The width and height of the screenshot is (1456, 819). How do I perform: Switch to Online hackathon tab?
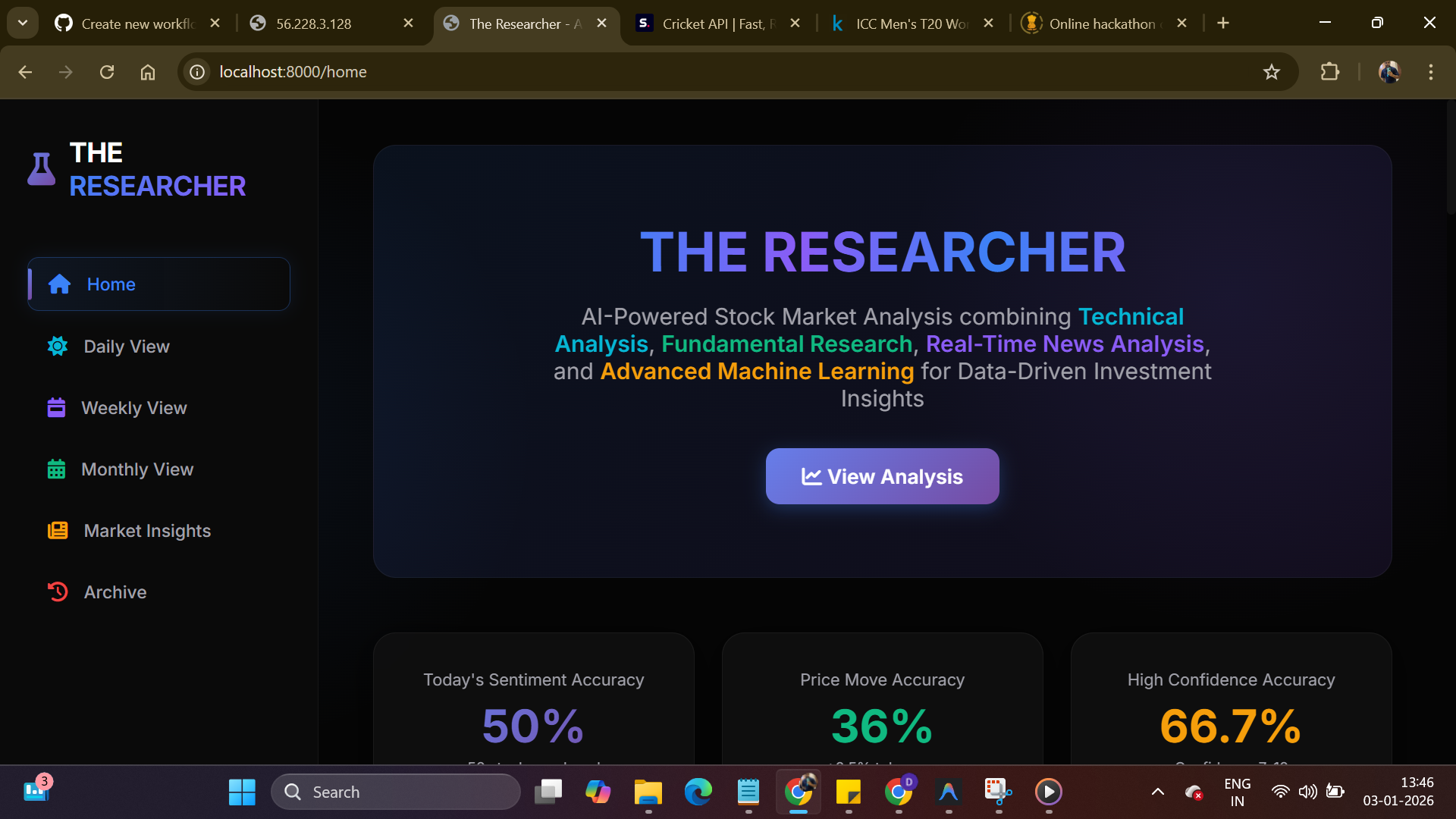[x=1100, y=24]
